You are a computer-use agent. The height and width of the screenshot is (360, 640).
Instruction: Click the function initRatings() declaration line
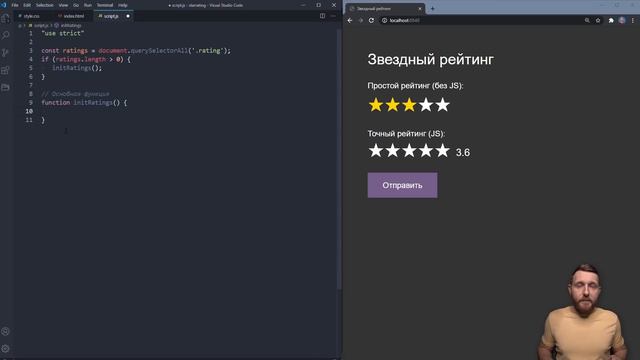point(84,102)
